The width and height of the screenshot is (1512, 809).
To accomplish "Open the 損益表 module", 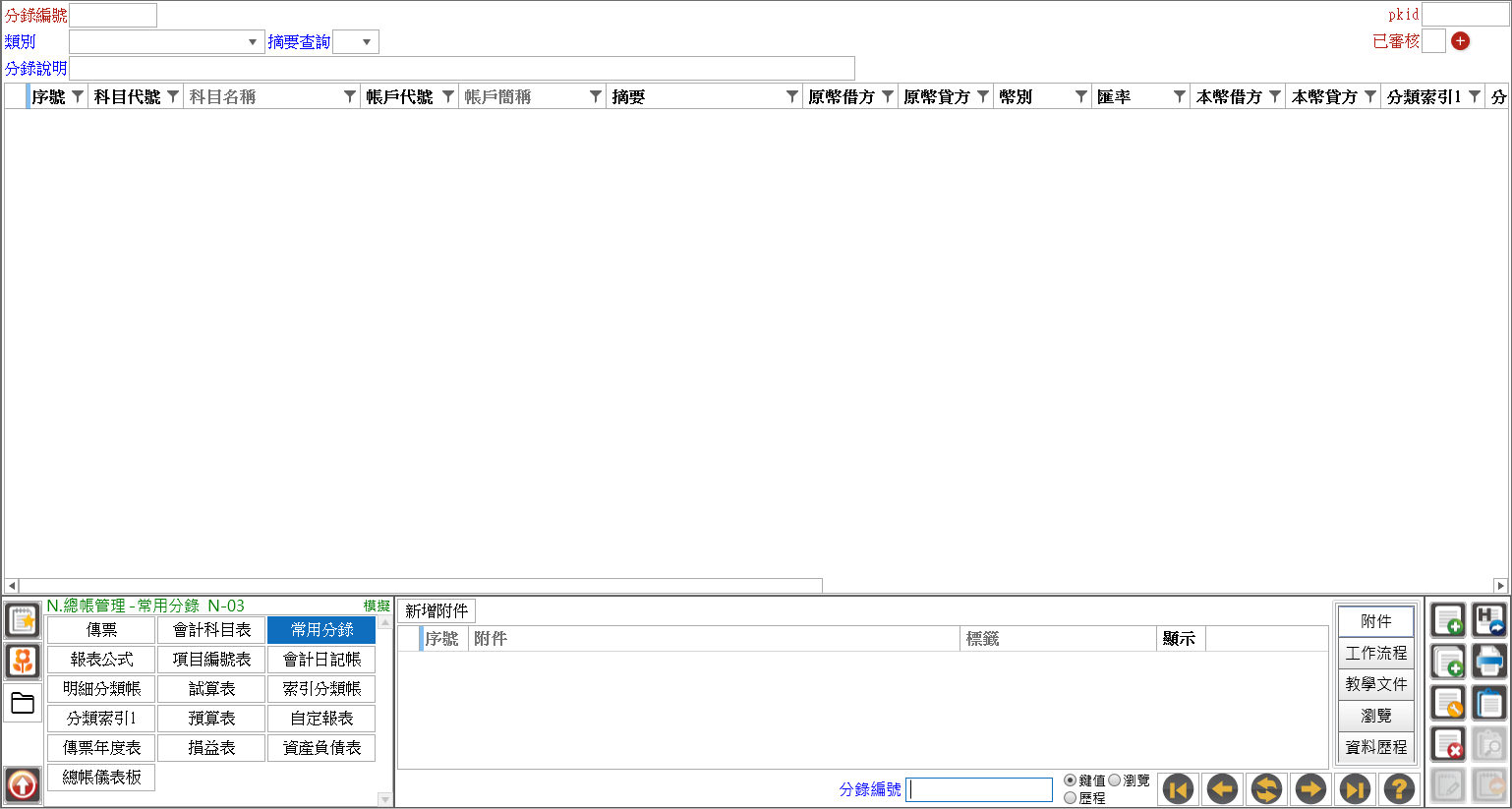I will coord(211,748).
